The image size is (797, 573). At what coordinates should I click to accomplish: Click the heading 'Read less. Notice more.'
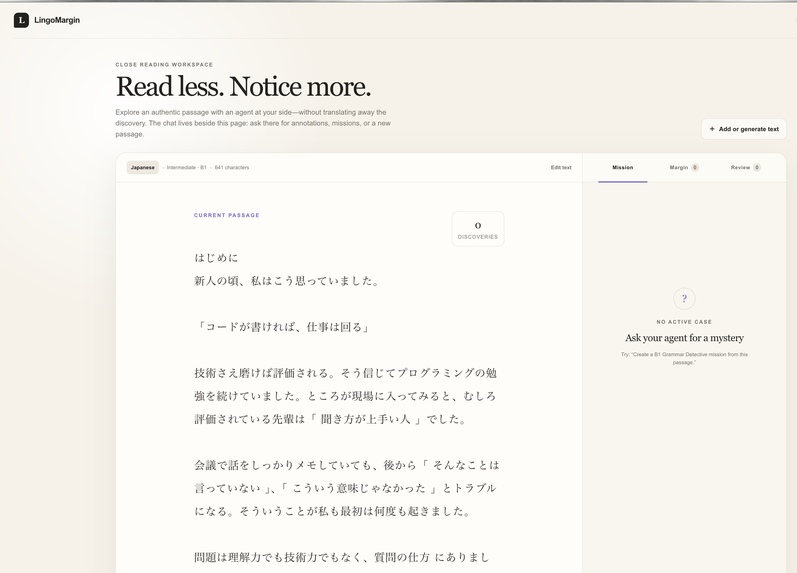click(243, 86)
